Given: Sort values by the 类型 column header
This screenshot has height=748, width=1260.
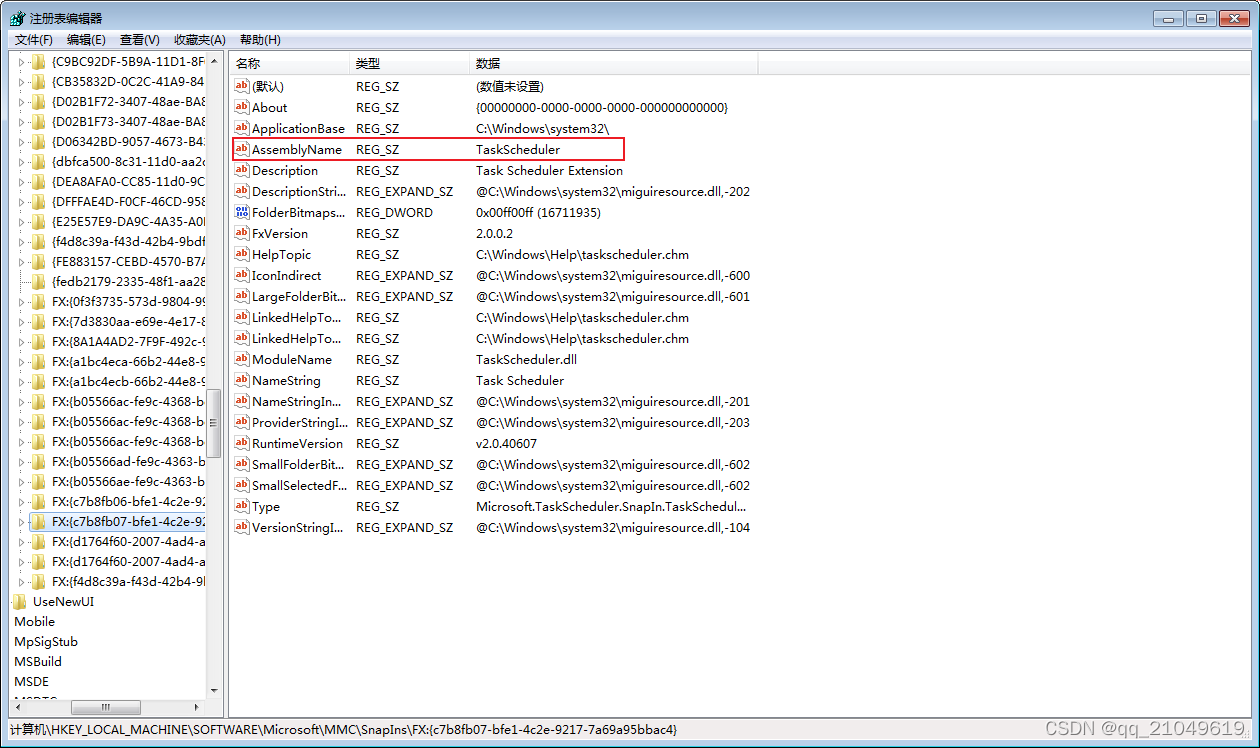Looking at the screenshot, I should (x=409, y=64).
